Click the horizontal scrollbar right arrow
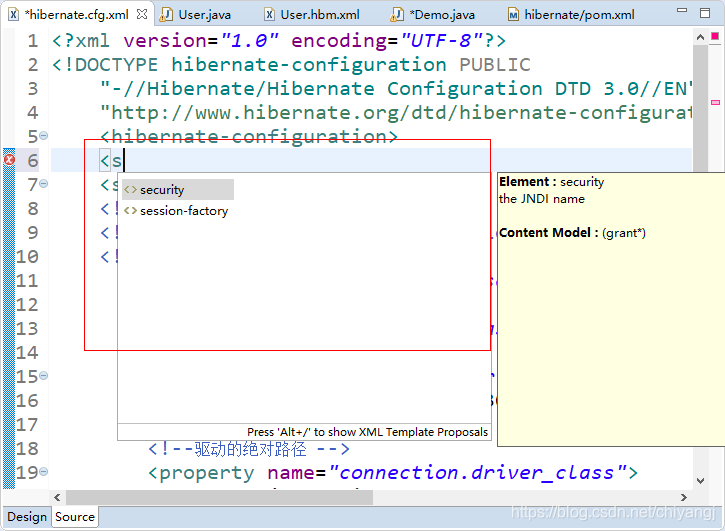 (684, 498)
